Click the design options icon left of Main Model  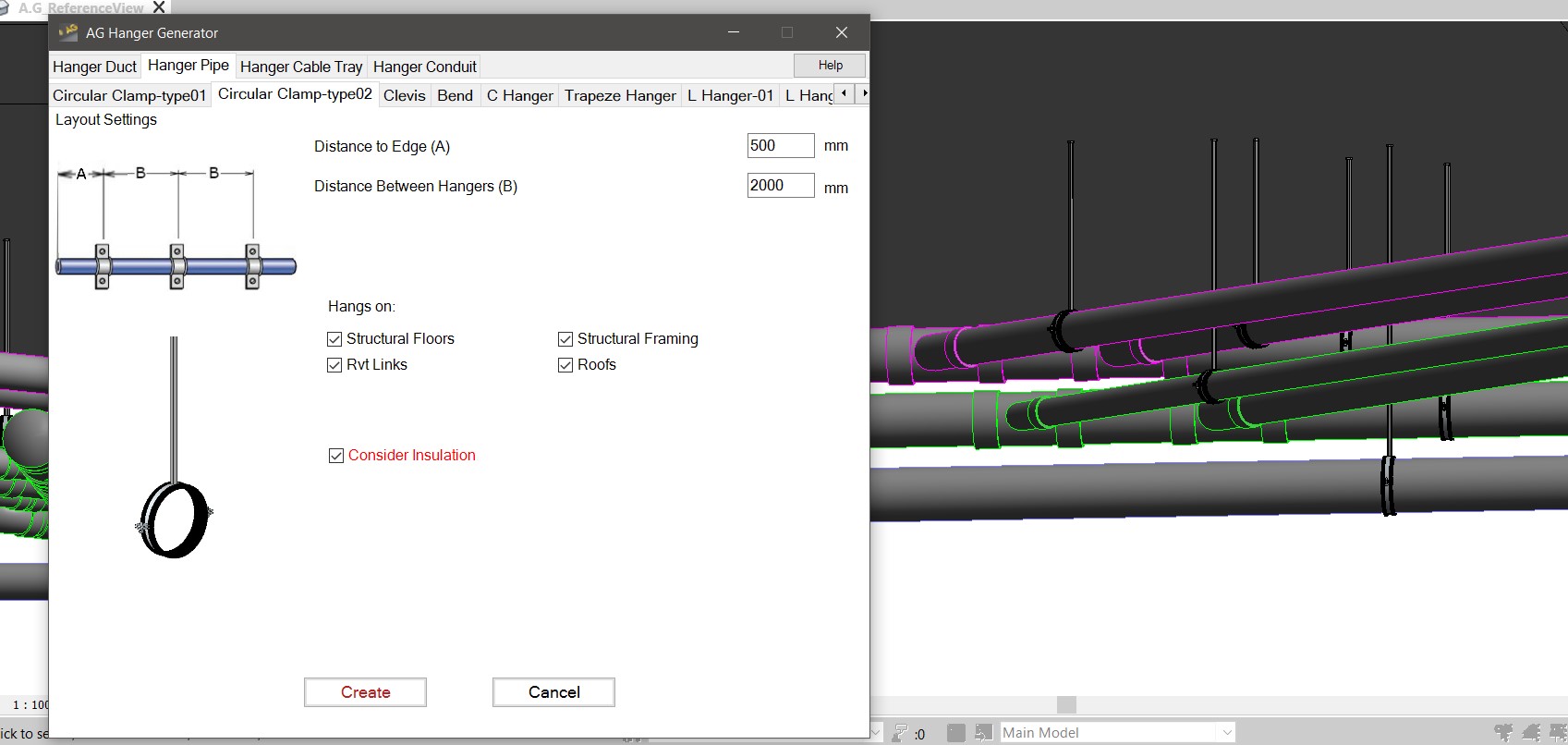(956, 733)
